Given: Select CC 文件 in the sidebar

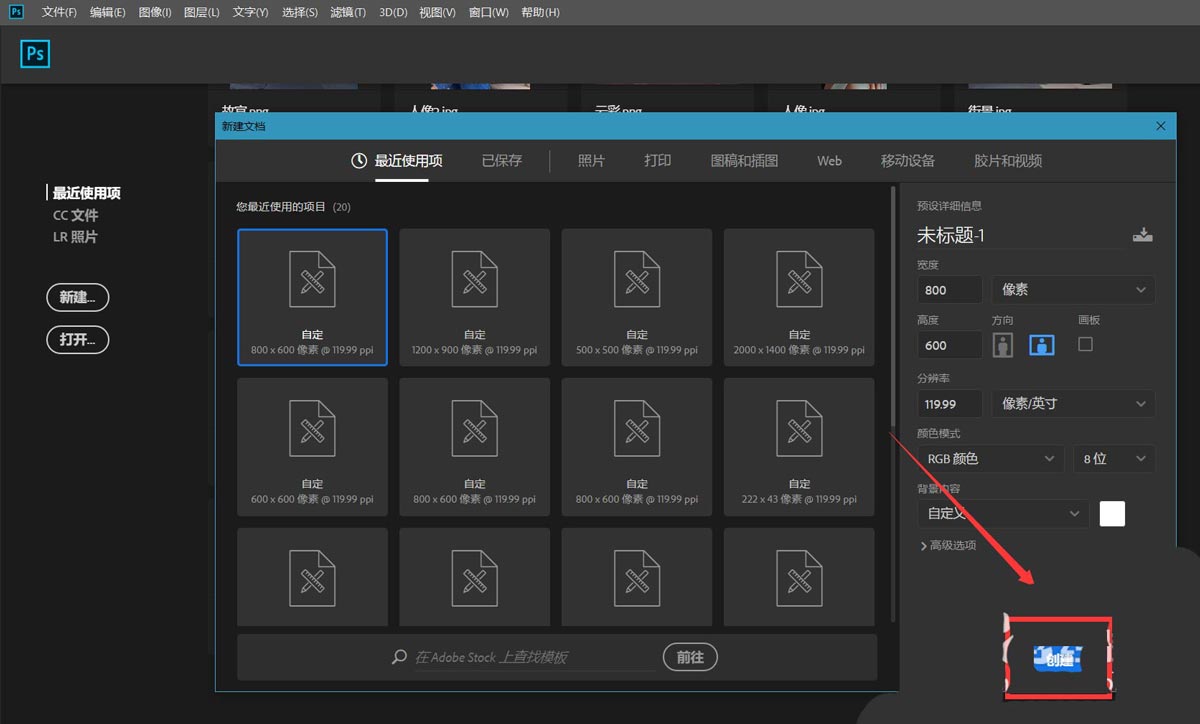Looking at the screenshot, I should [x=75, y=215].
